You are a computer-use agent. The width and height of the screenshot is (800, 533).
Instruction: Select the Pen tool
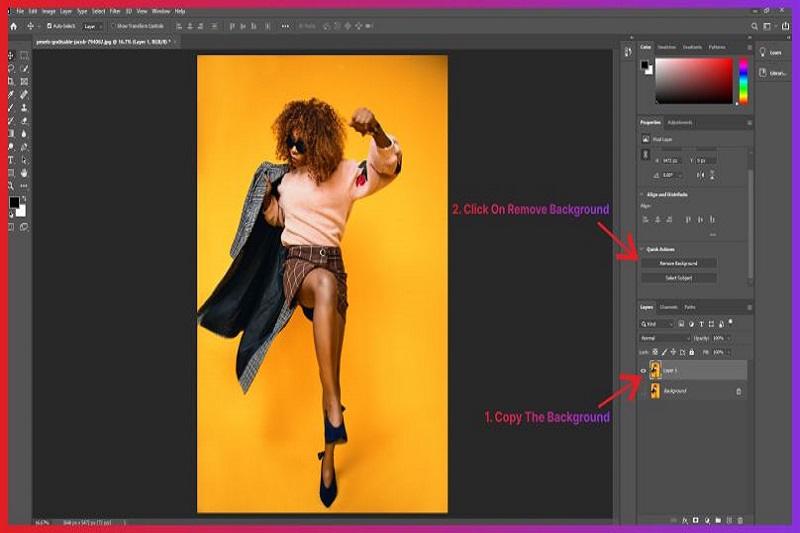pos(24,147)
